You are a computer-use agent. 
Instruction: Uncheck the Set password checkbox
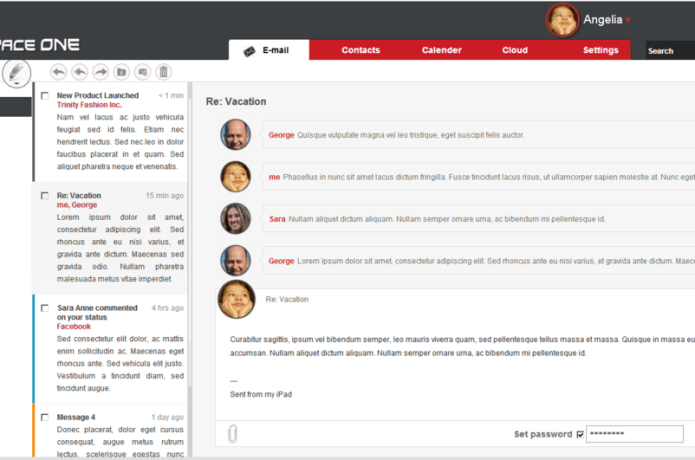tap(580, 434)
